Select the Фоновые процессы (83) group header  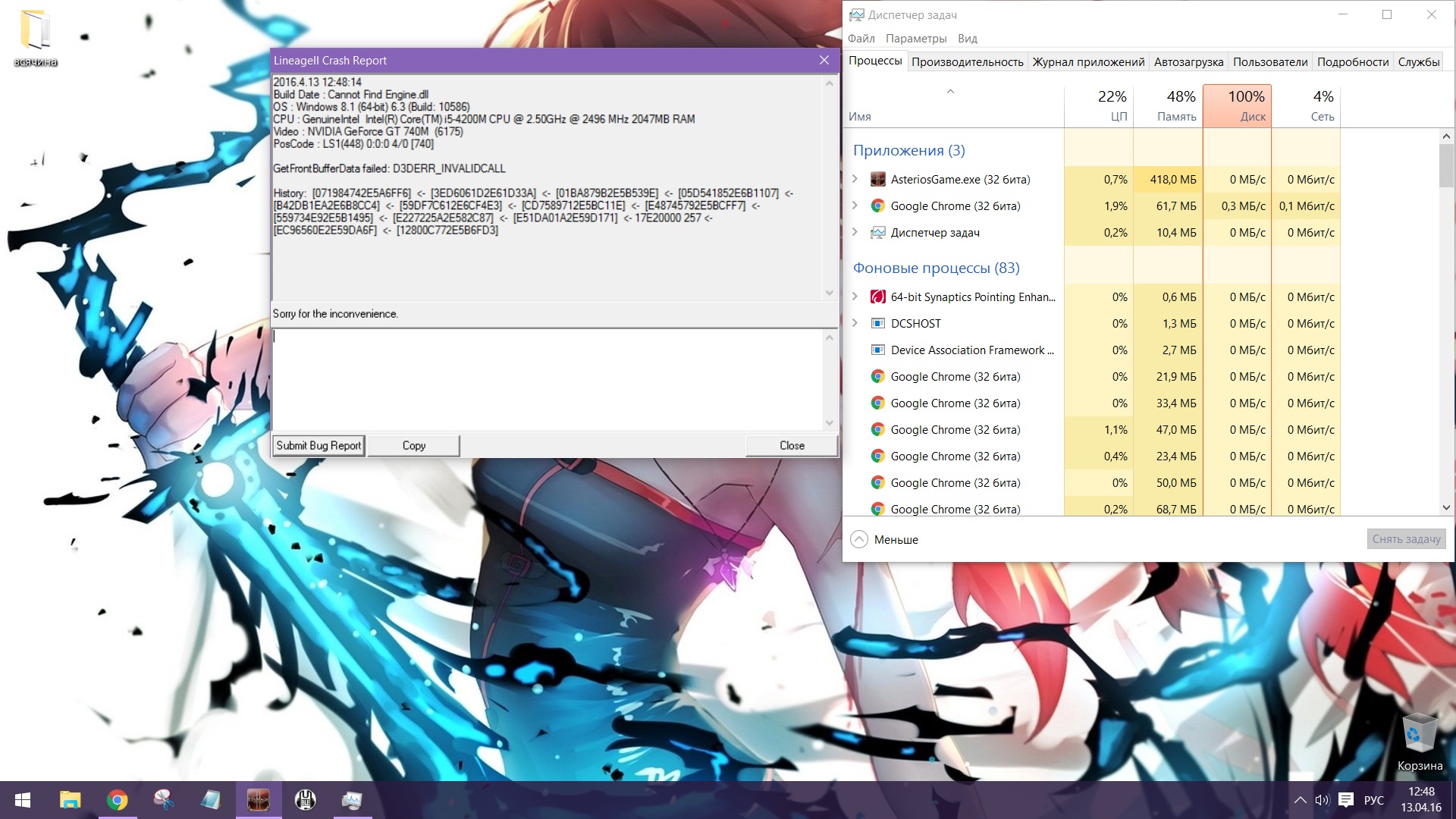936,268
